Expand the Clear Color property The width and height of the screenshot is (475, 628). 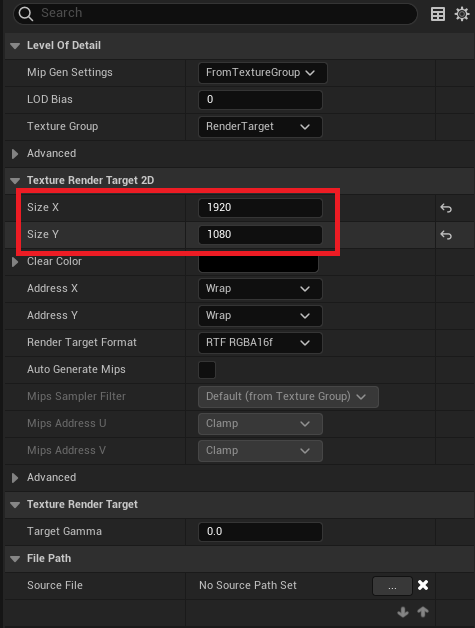(x=15, y=262)
